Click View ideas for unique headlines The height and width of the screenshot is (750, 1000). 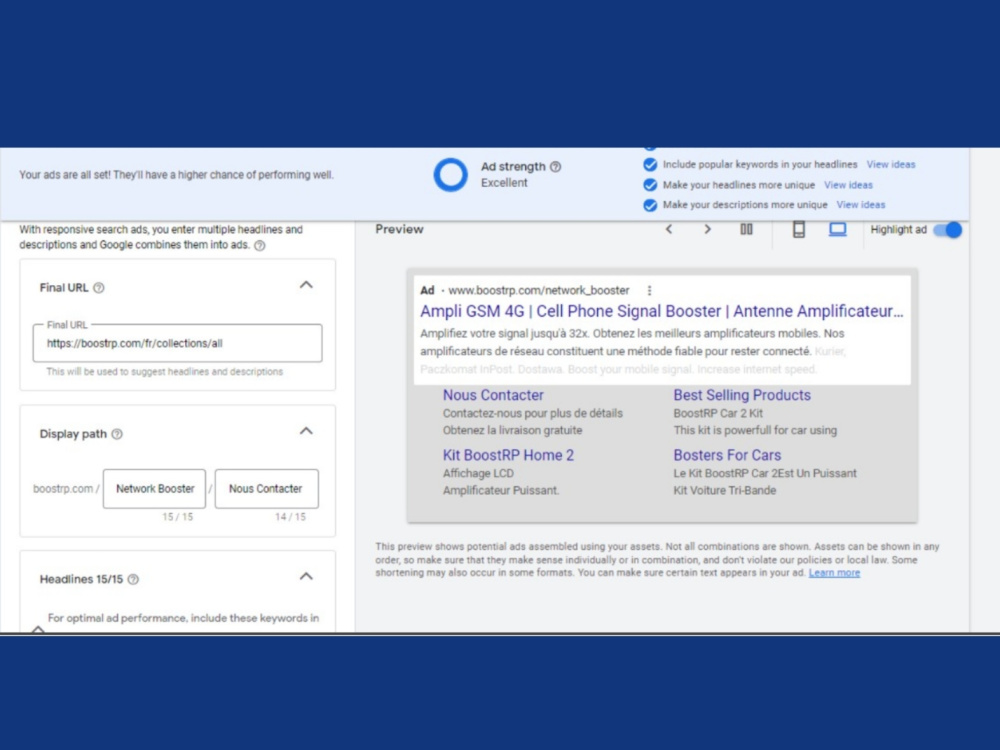click(848, 185)
